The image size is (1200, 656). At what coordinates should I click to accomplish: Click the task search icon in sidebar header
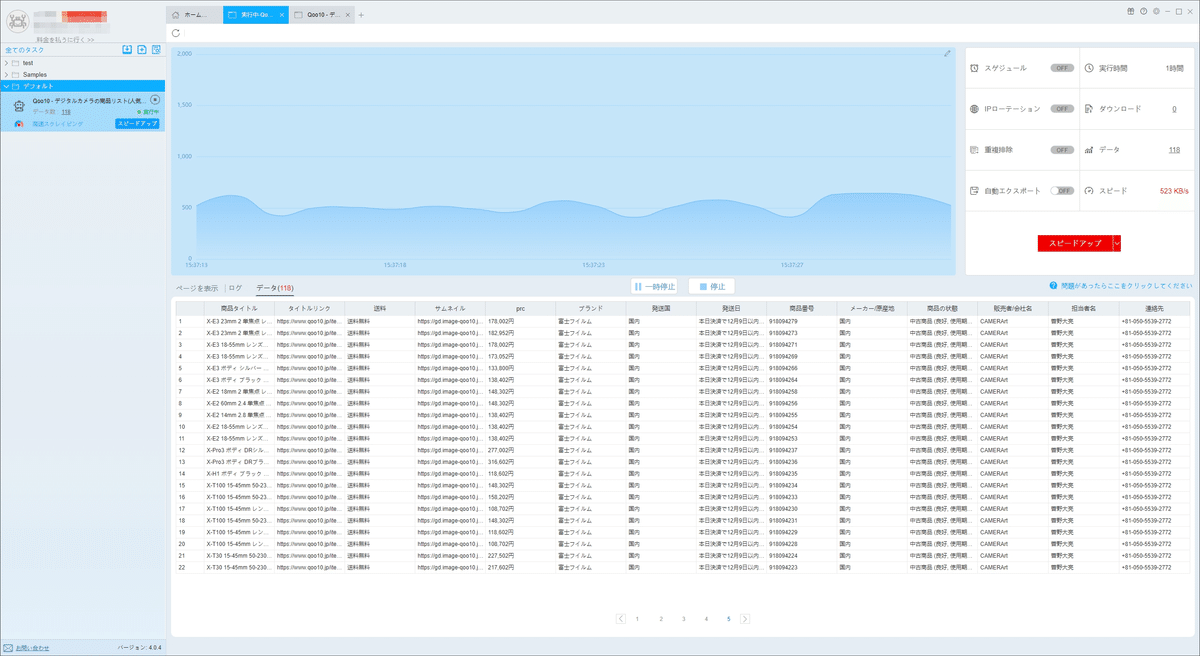coord(156,49)
